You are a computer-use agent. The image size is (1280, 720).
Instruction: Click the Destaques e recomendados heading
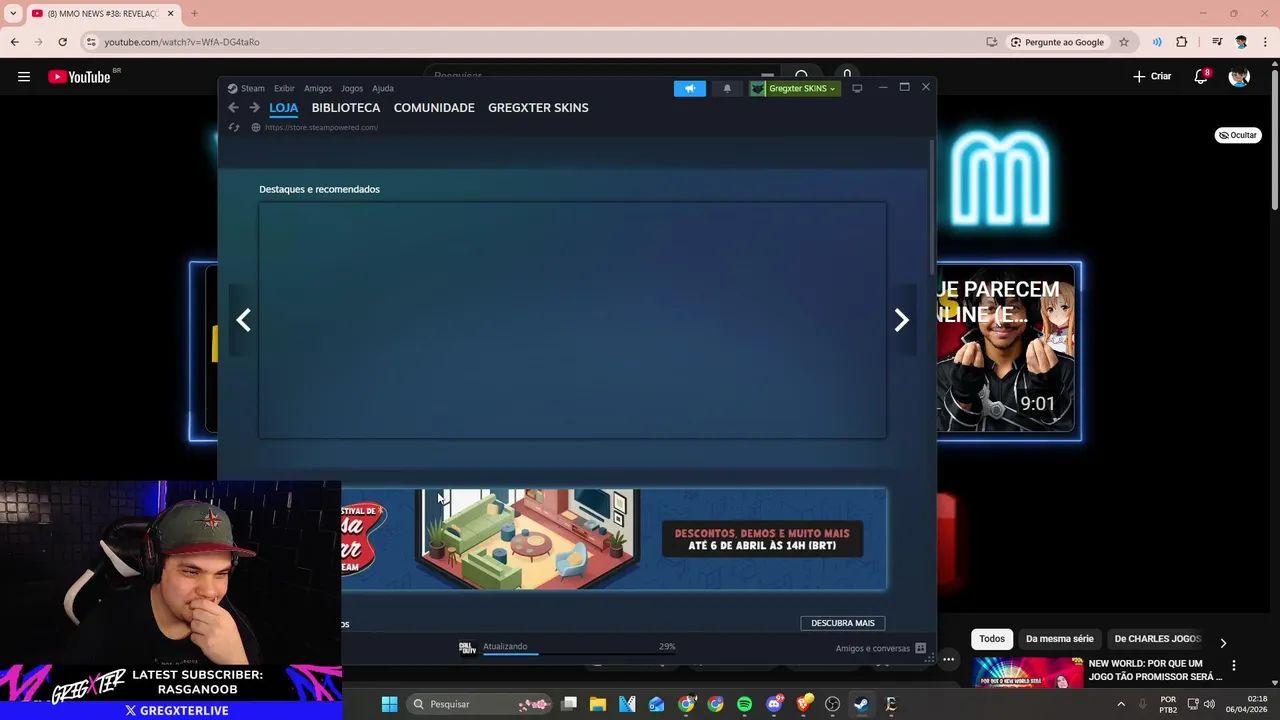(319, 189)
